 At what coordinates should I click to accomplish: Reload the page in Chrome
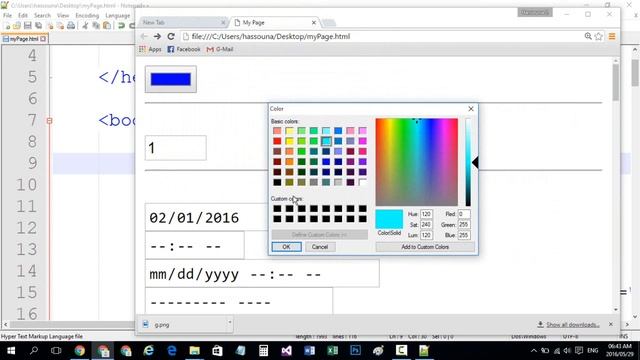click(x=171, y=36)
